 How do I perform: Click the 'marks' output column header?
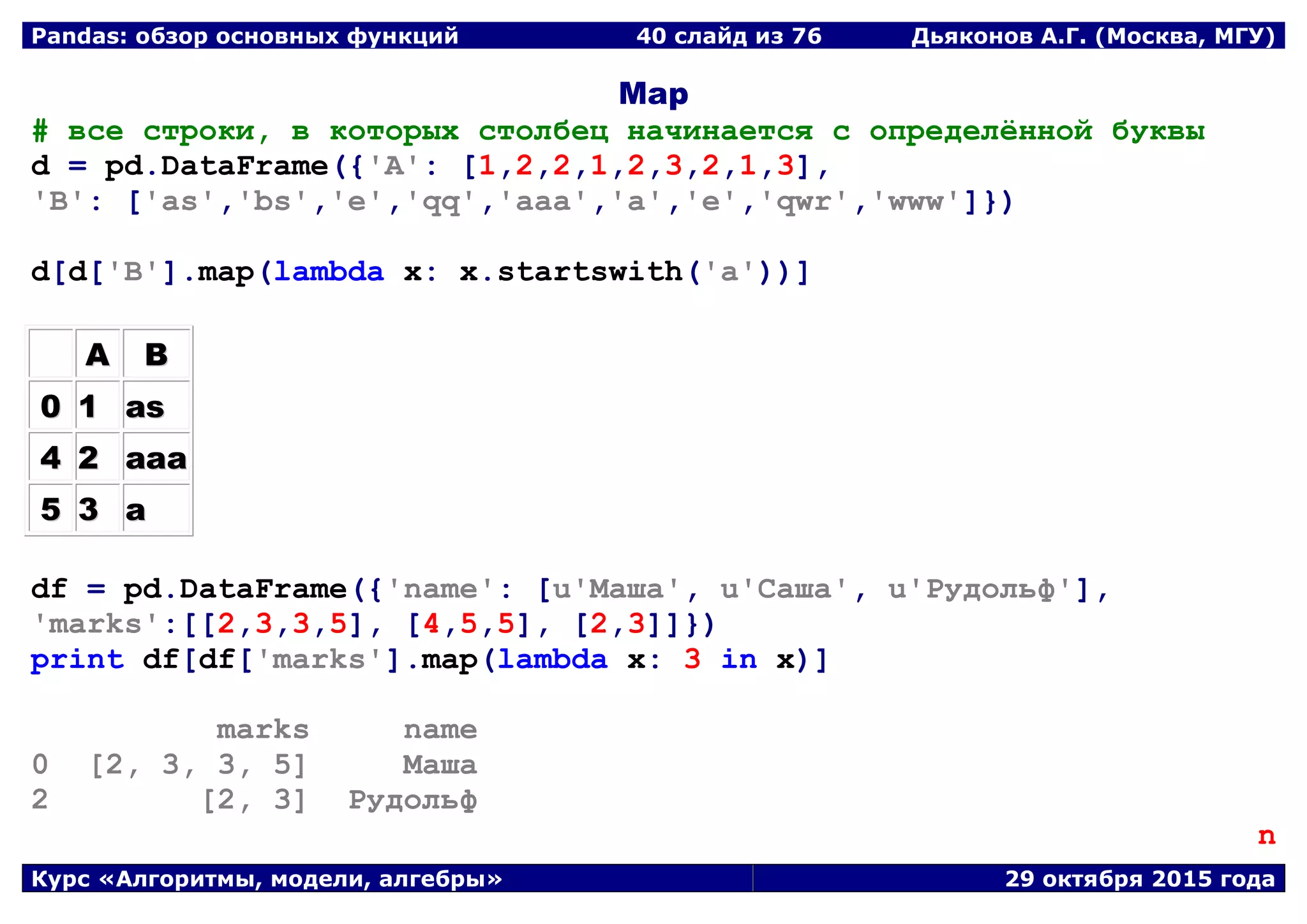tap(262, 729)
